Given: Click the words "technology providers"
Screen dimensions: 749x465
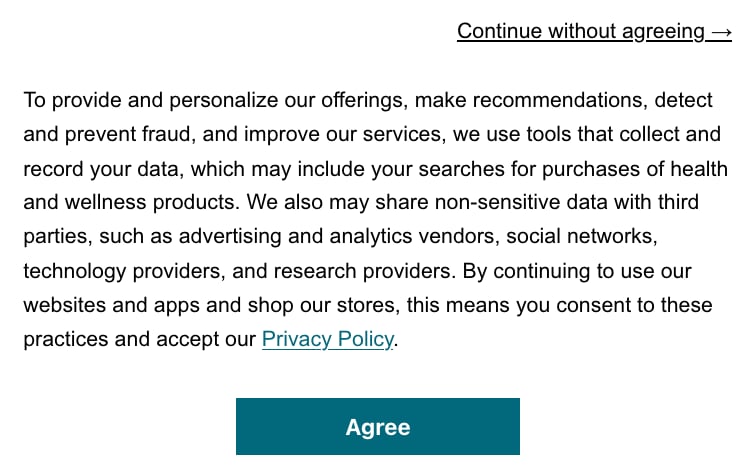Looking at the screenshot, I should 113,271.
